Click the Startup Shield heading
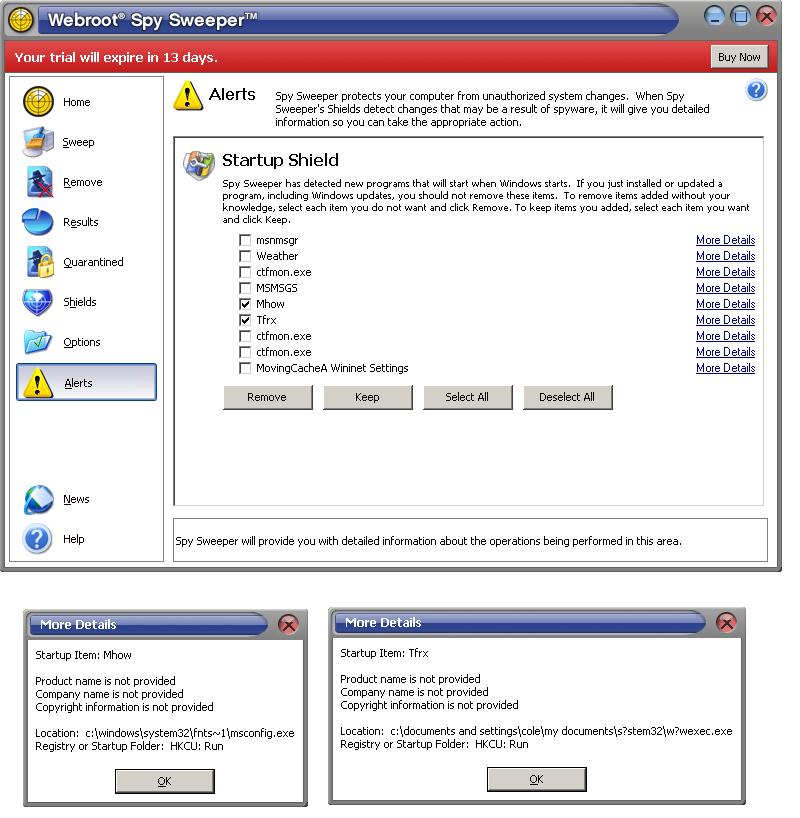800x818 pixels. 280,160
